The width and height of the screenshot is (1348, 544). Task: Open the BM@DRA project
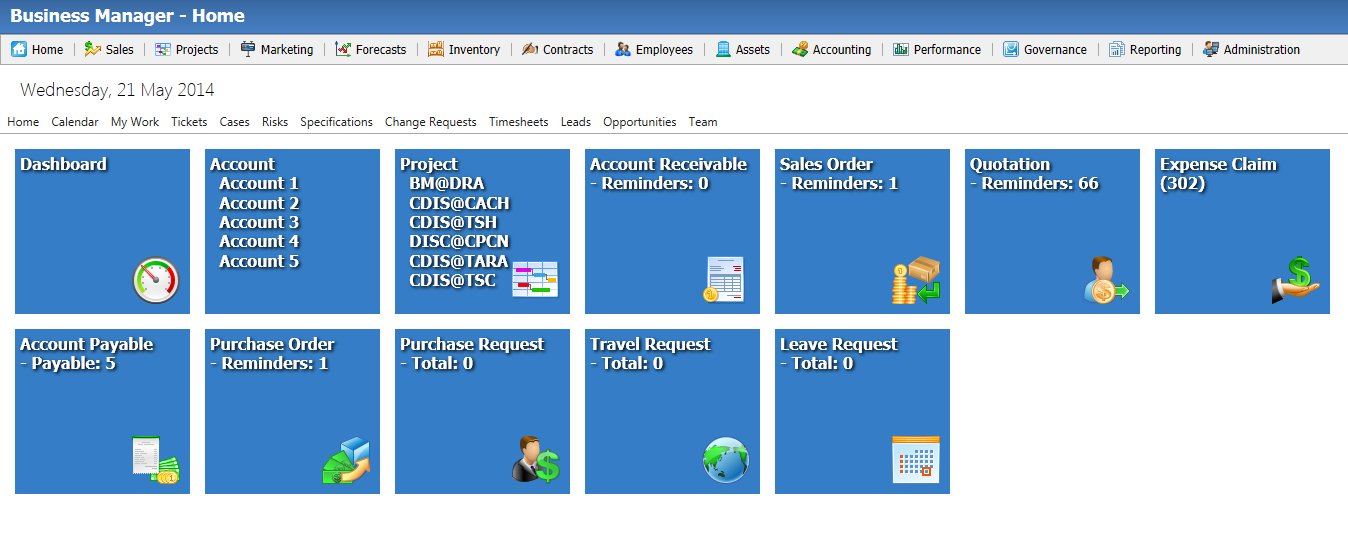(447, 184)
